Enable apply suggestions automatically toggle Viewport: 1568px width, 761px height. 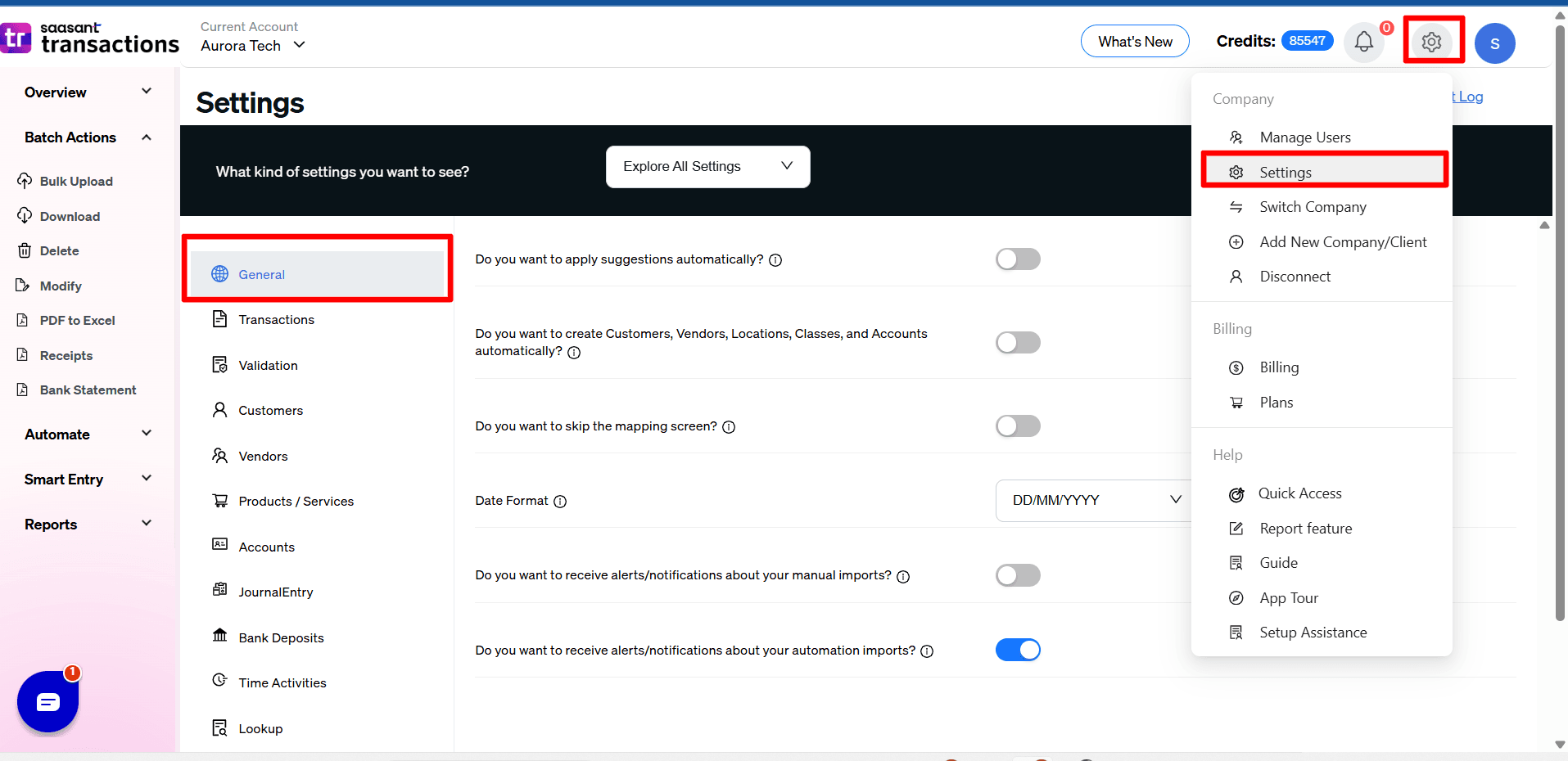coord(1018,259)
